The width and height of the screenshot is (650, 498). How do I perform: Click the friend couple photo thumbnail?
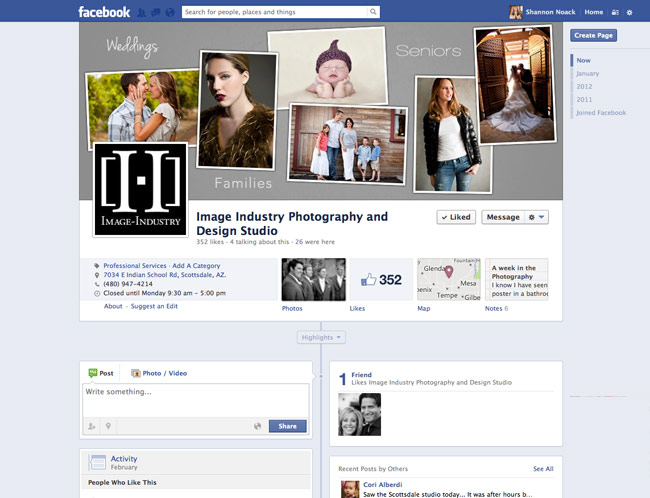[359, 415]
